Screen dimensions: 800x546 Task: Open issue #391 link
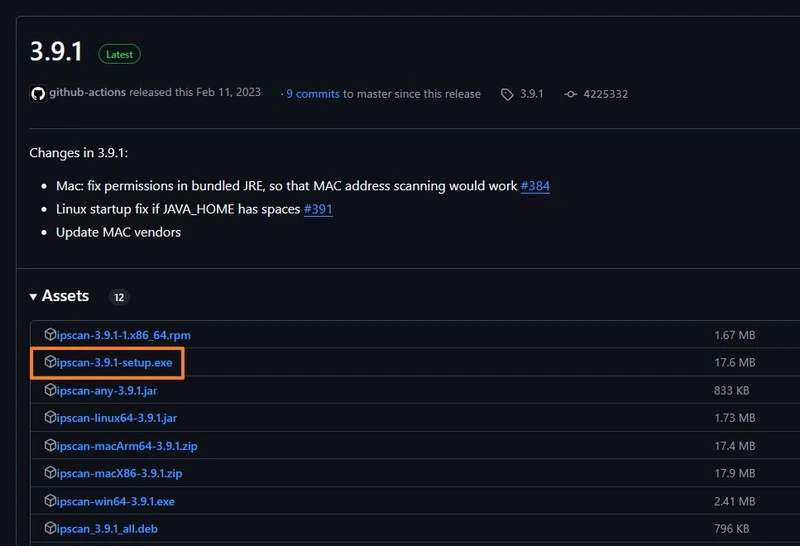(318, 209)
